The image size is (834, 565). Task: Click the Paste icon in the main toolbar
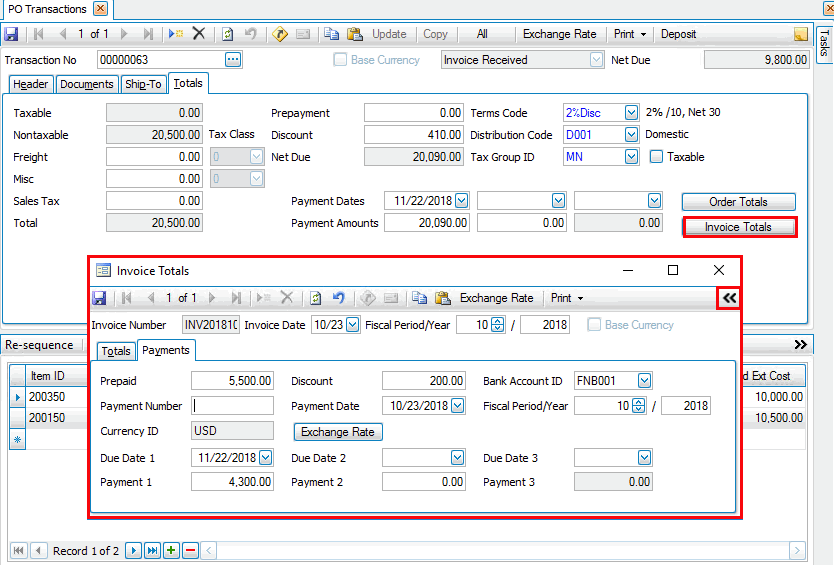click(354, 34)
